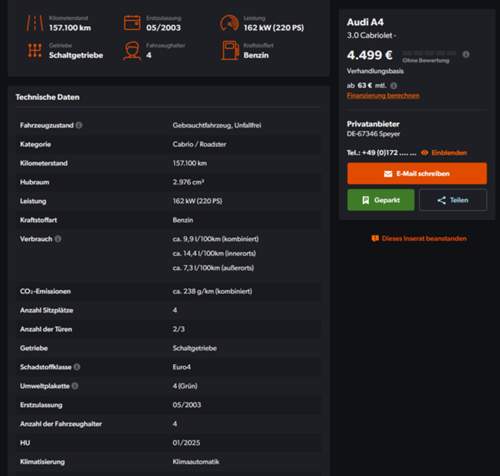This screenshot has height=476, width=500.
Task: Report listing via Dieses Inserat beanstanden
Action: click(x=419, y=238)
